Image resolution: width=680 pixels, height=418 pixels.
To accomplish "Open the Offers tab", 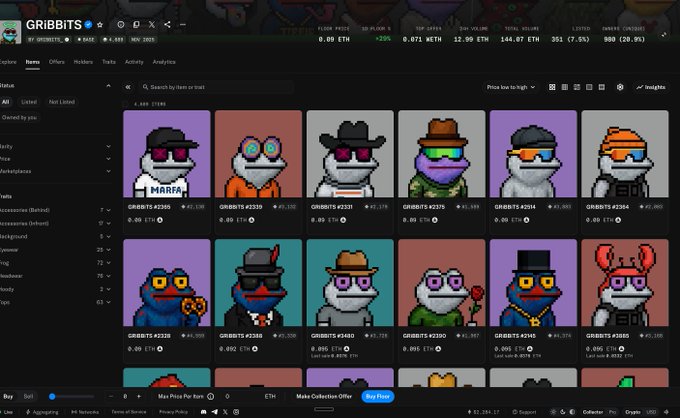I will pyautogui.click(x=56, y=62).
